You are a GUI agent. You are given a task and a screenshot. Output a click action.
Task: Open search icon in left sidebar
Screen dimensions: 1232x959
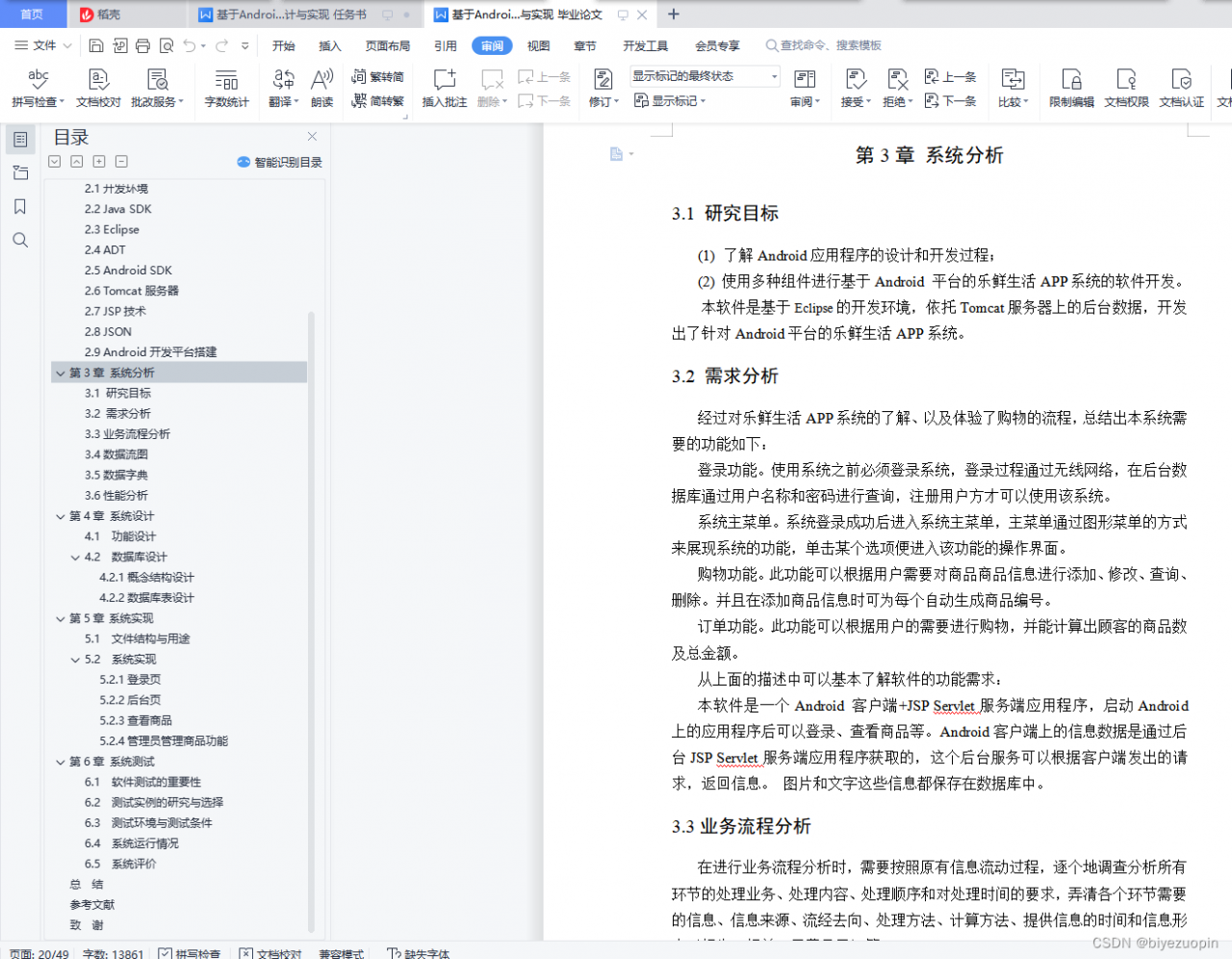click(x=20, y=241)
